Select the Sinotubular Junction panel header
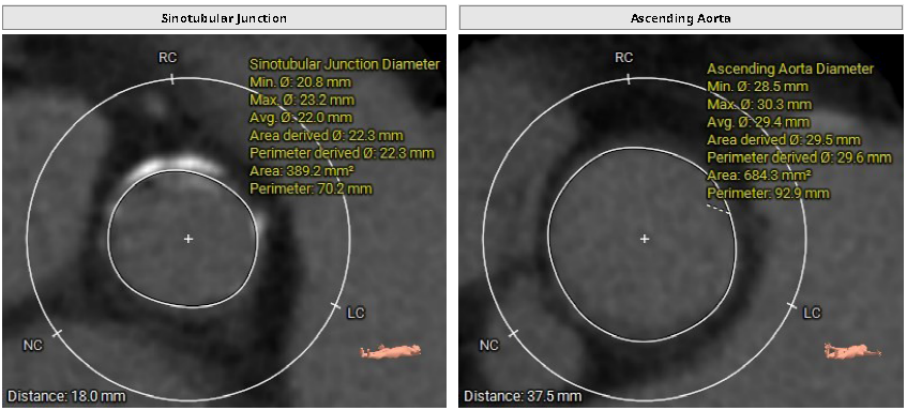The width and height of the screenshot is (908, 412). pyautogui.click(x=224, y=18)
